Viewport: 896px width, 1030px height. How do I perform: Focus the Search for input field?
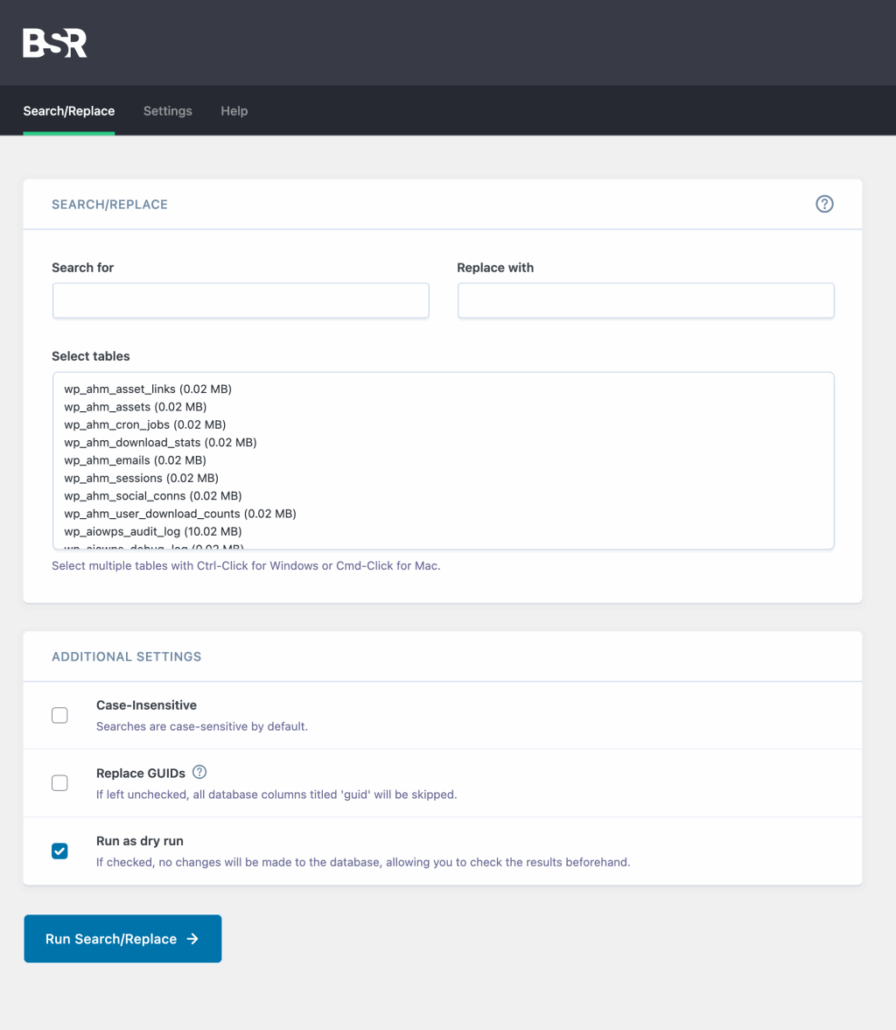240,301
